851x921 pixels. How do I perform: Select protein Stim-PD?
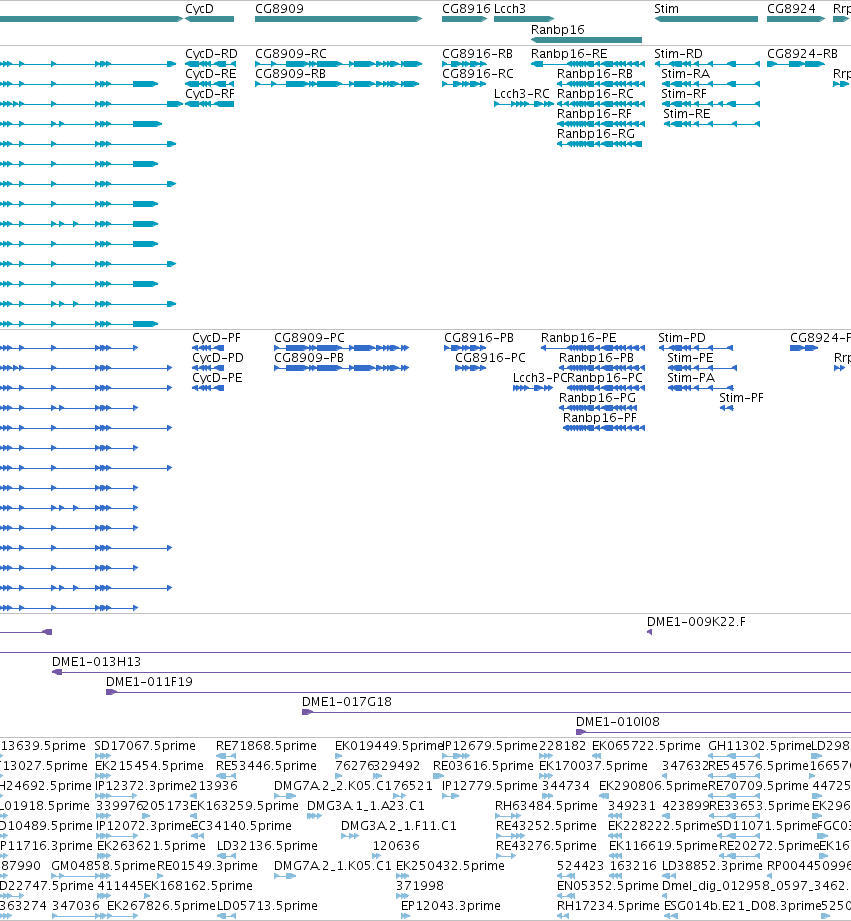pyautogui.click(x=696, y=348)
